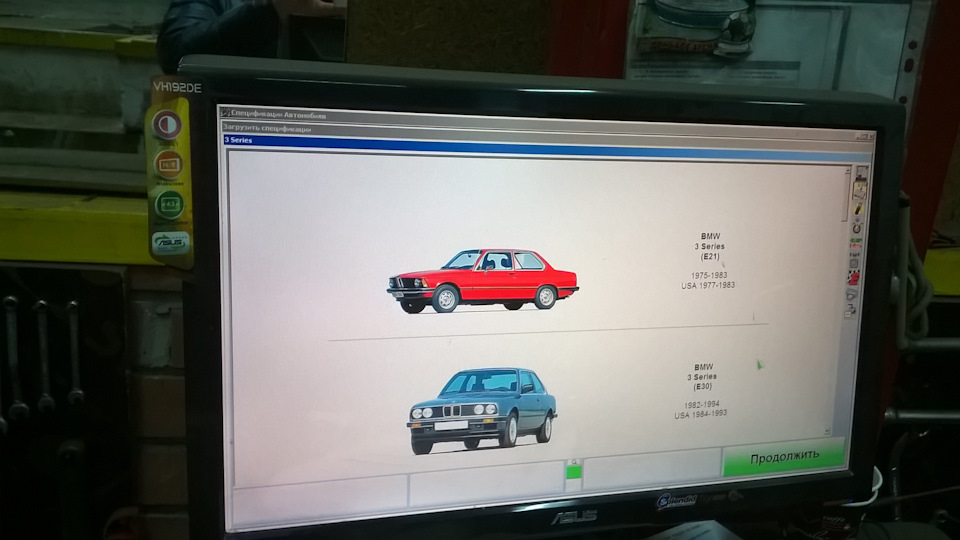Click the printer icon in right toolbar
The height and width of the screenshot is (540, 960).
[852, 294]
